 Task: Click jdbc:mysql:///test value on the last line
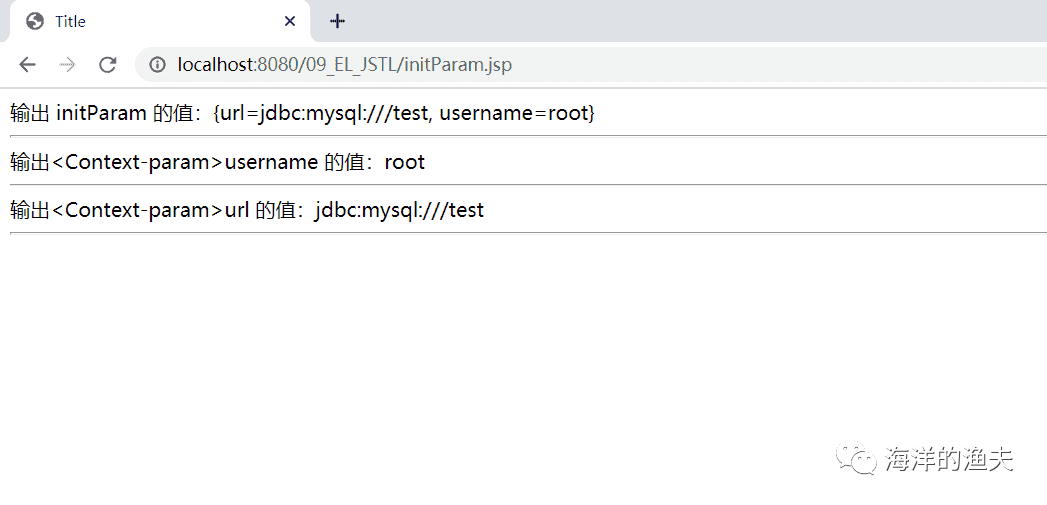399,210
